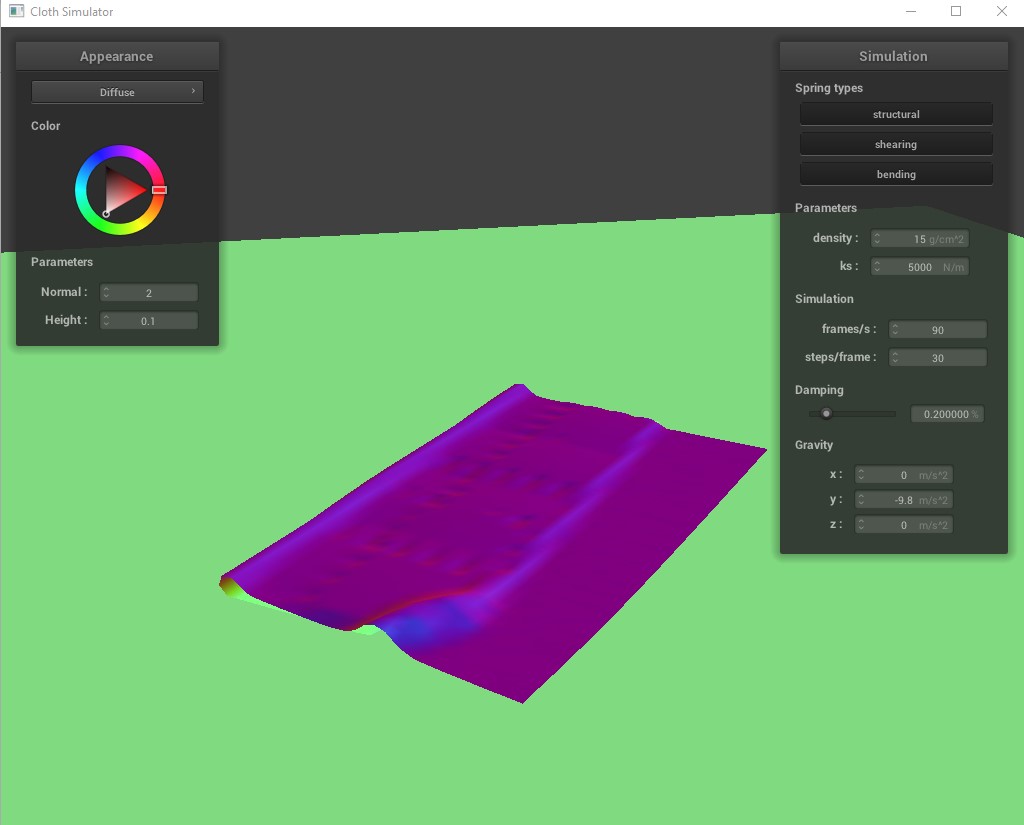The height and width of the screenshot is (825, 1024).
Task: Click the Height field spinner arrows
Action: pyautogui.click(x=106, y=321)
